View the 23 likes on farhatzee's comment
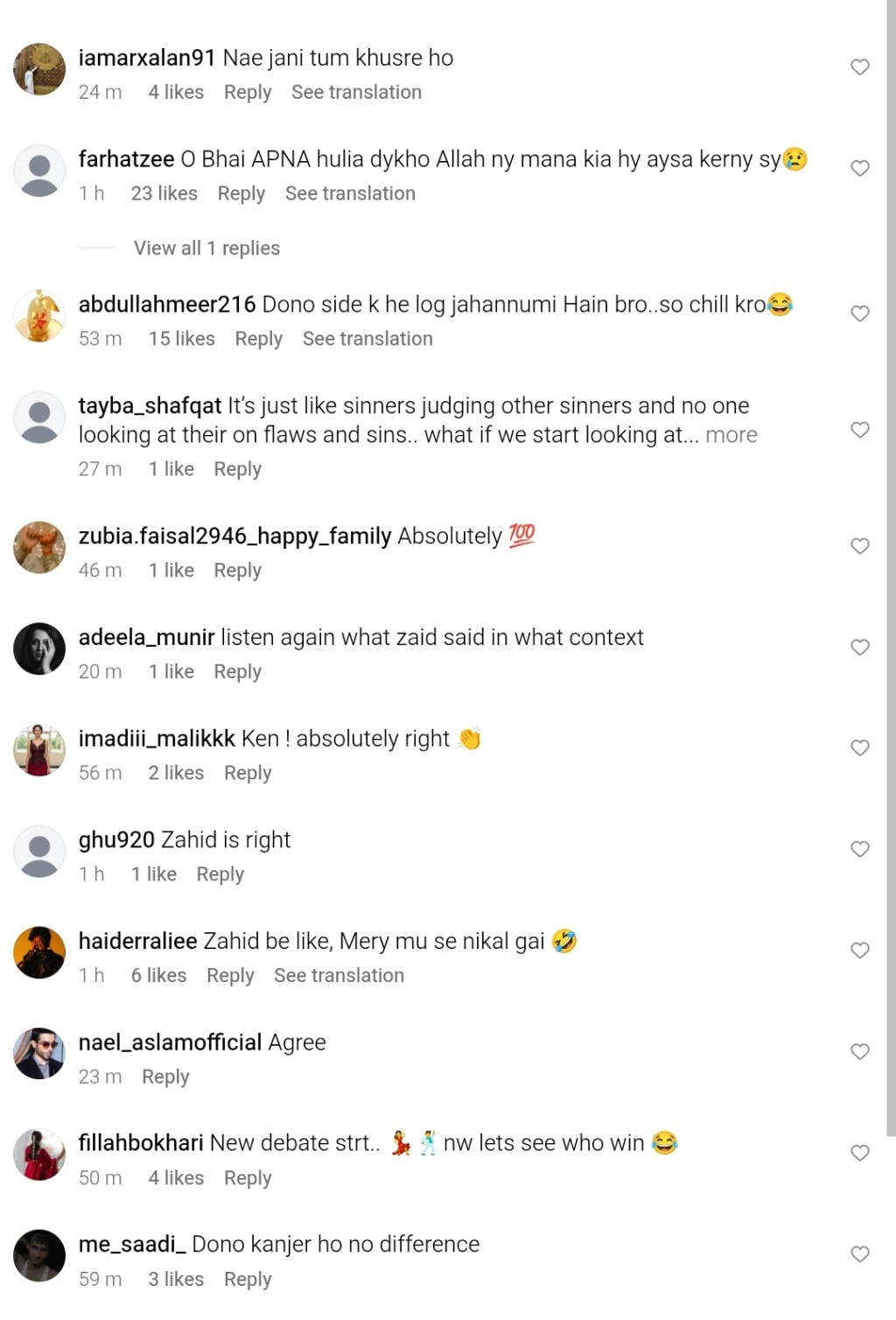 (164, 193)
